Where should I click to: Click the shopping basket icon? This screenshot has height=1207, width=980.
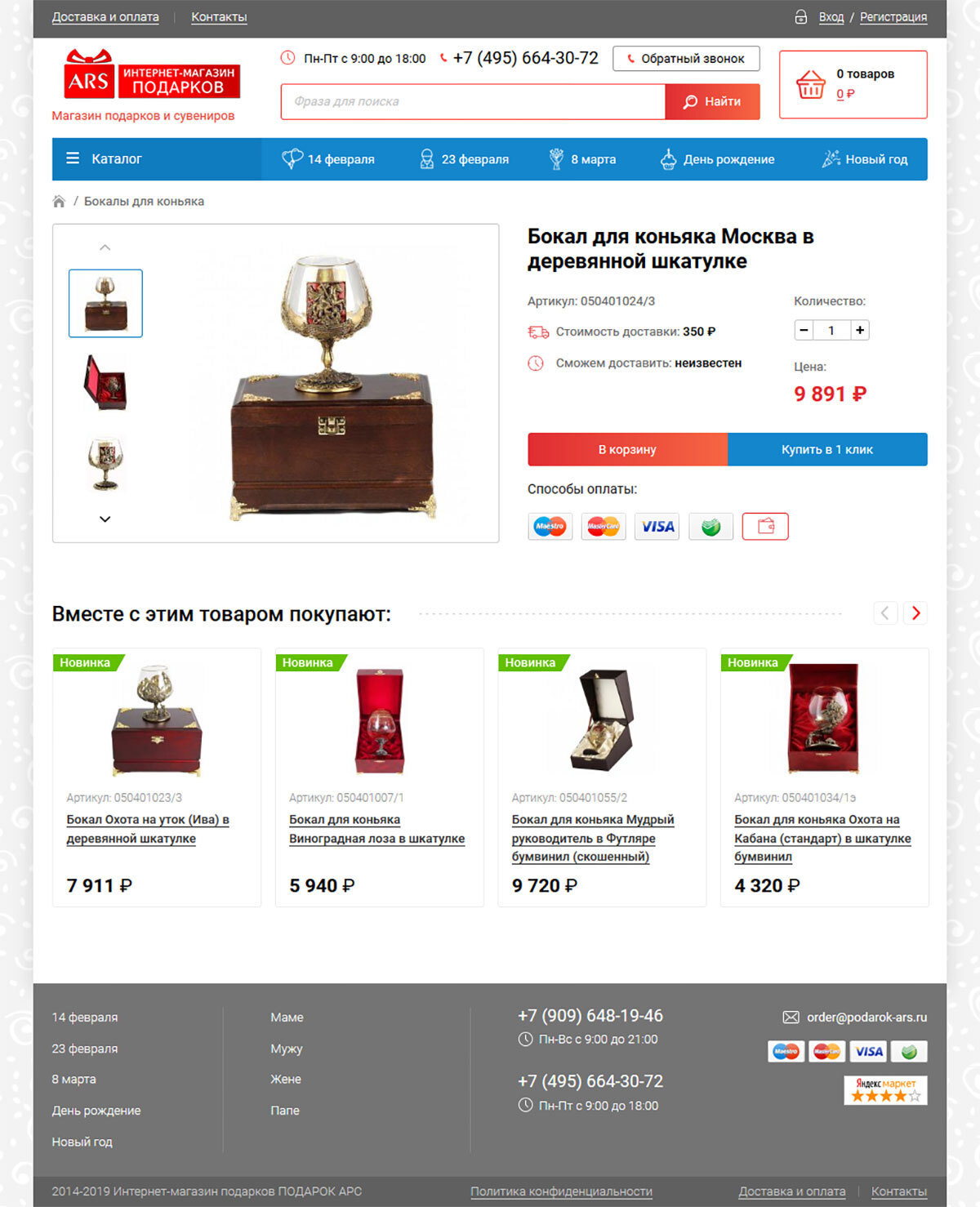coord(810,84)
